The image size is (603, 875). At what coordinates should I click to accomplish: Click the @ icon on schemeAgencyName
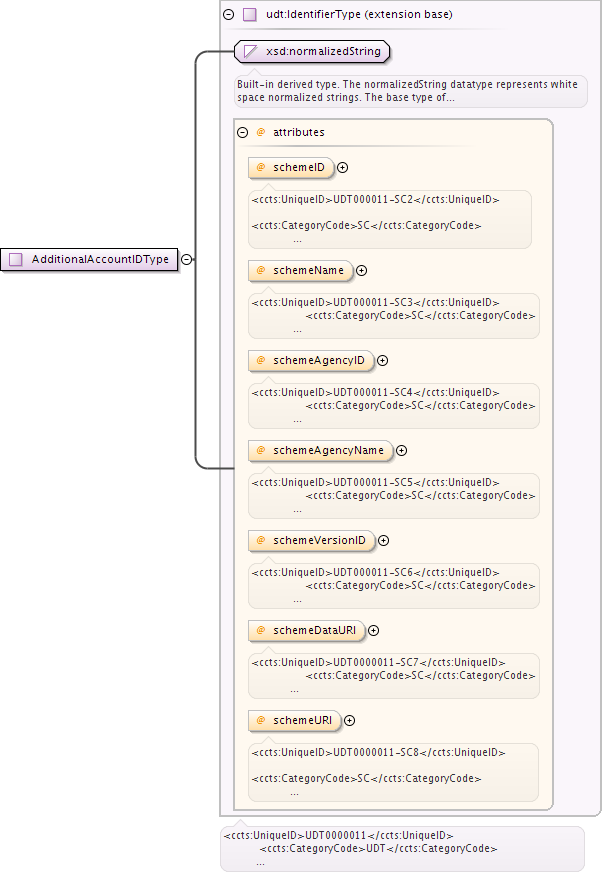[261, 450]
